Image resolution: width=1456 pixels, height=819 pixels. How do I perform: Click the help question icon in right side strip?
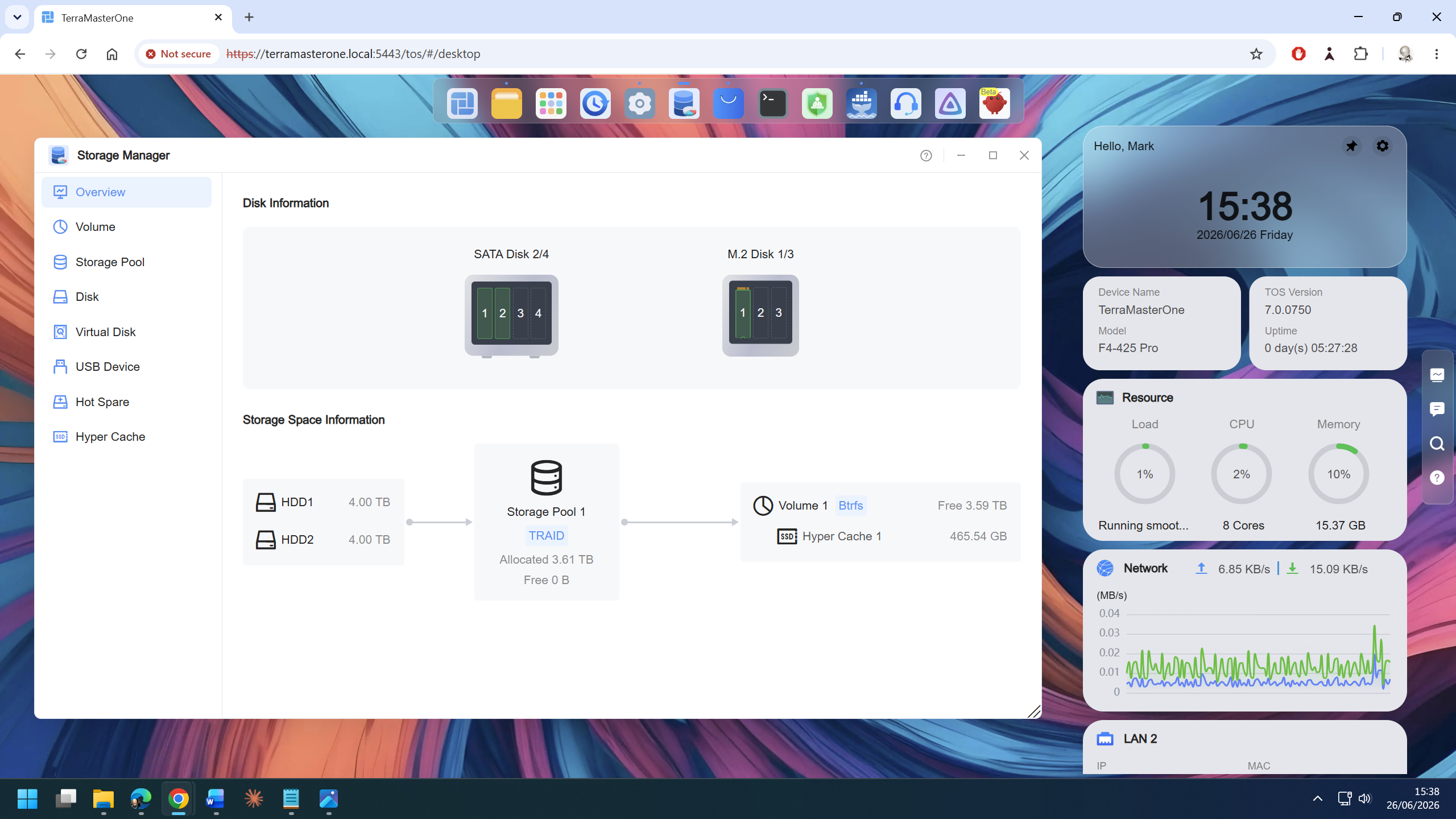tap(1437, 478)
